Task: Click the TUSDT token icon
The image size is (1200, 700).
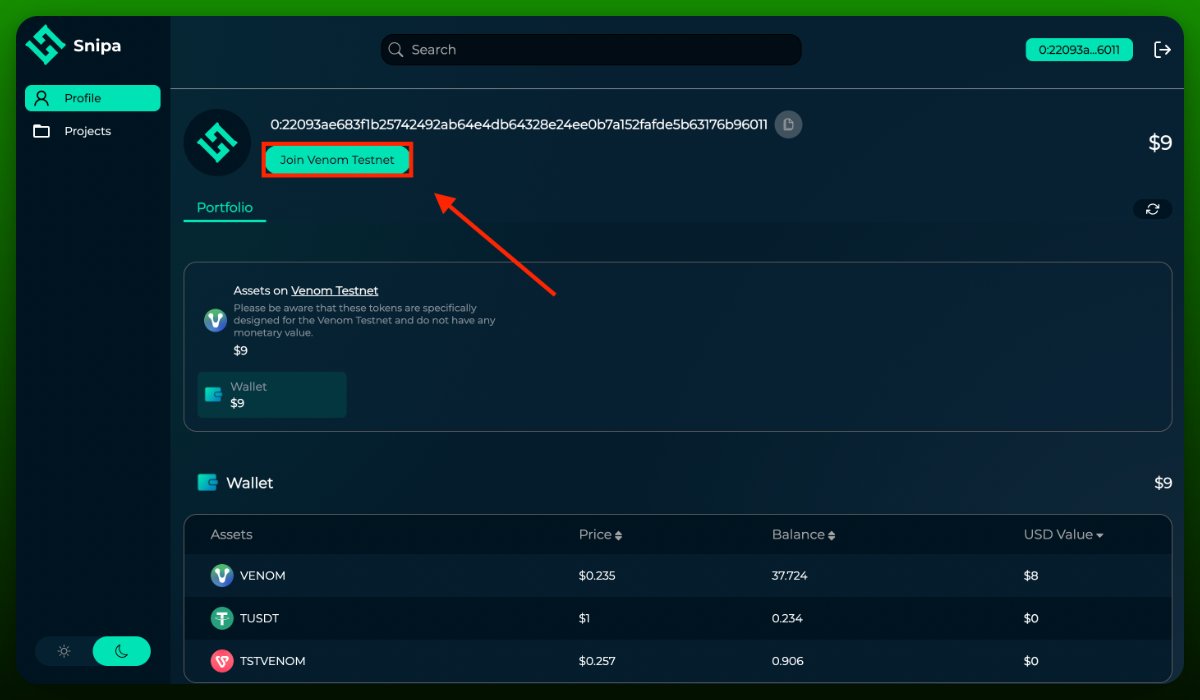Action: click(222, 618)
